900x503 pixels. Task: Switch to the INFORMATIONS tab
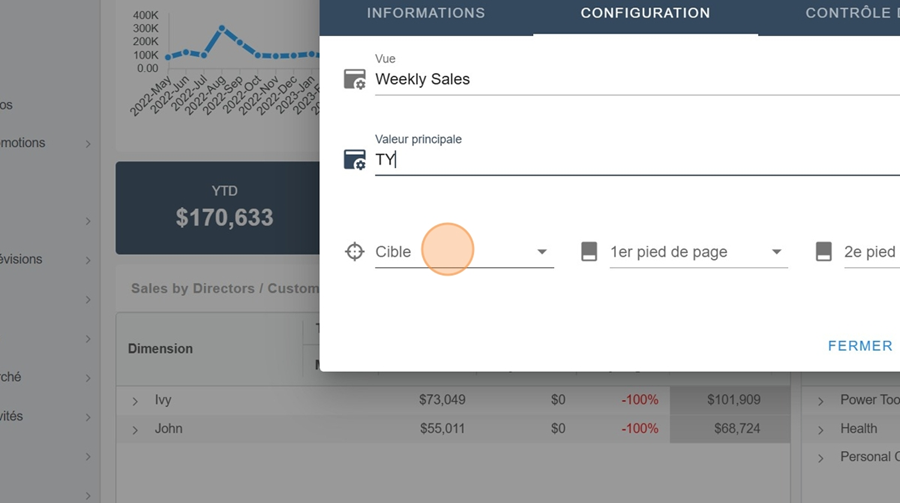426,14
